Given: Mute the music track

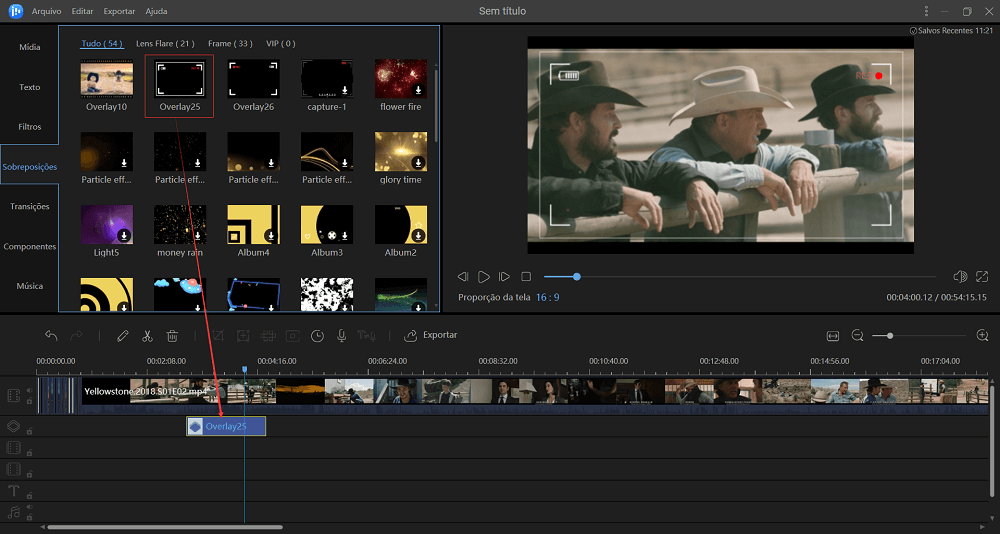Looking at the screenshot, I should [x=29, y=507].
